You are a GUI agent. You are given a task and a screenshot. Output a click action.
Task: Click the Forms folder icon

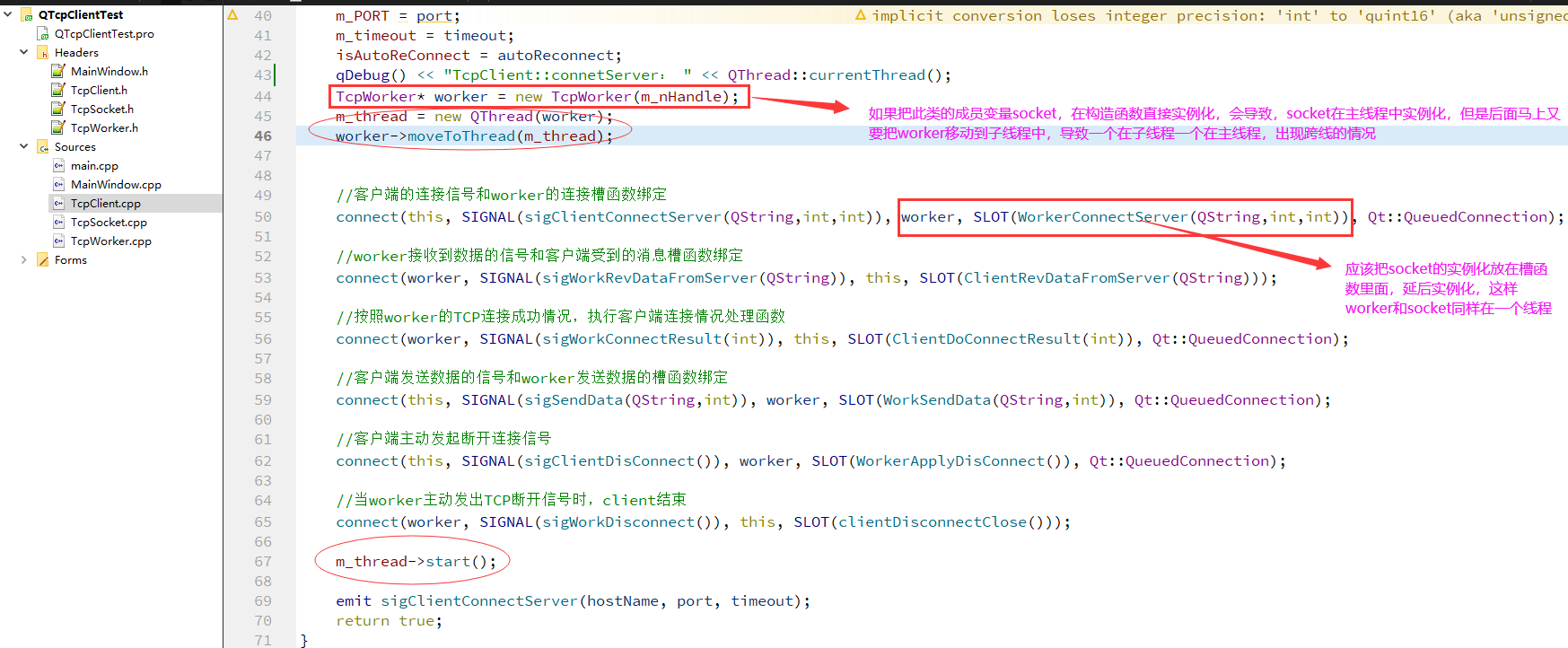coord(43,259)
